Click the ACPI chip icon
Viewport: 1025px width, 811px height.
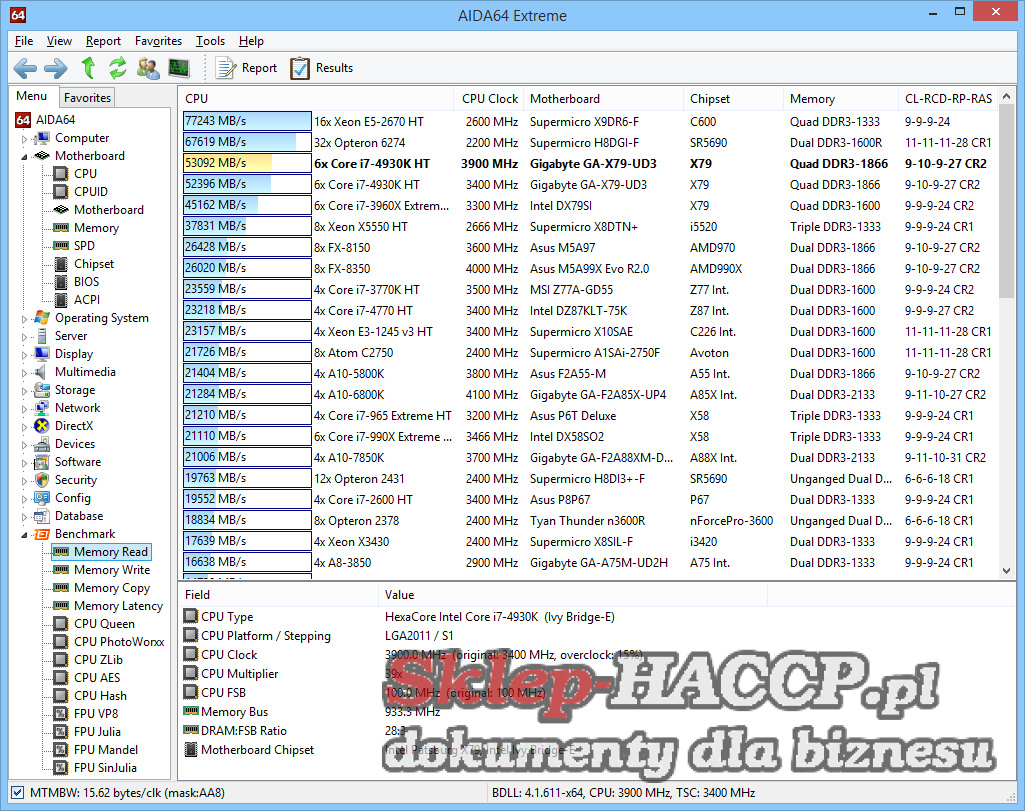coord(61,300)
